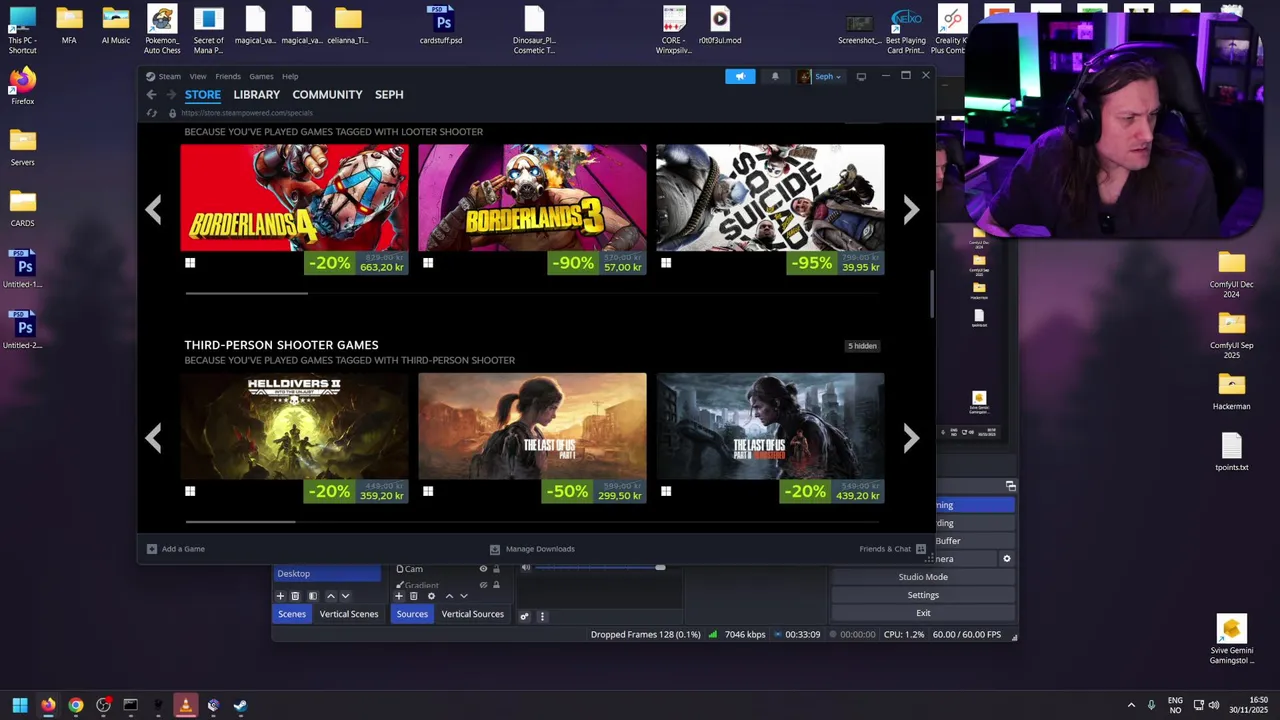Open VLC from the Windows taskbar
Screen dimensions: 1280x720
click(185, 705)
